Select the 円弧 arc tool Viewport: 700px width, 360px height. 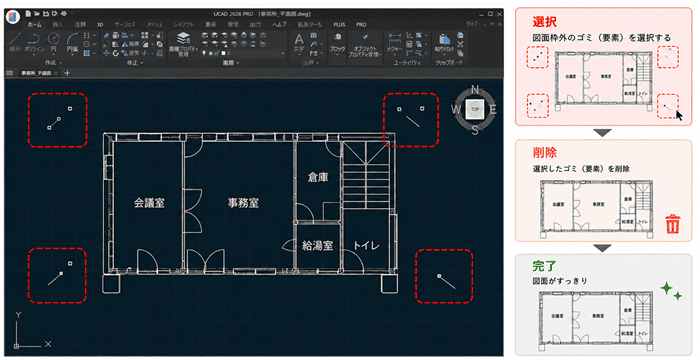[x=72, y=42]
